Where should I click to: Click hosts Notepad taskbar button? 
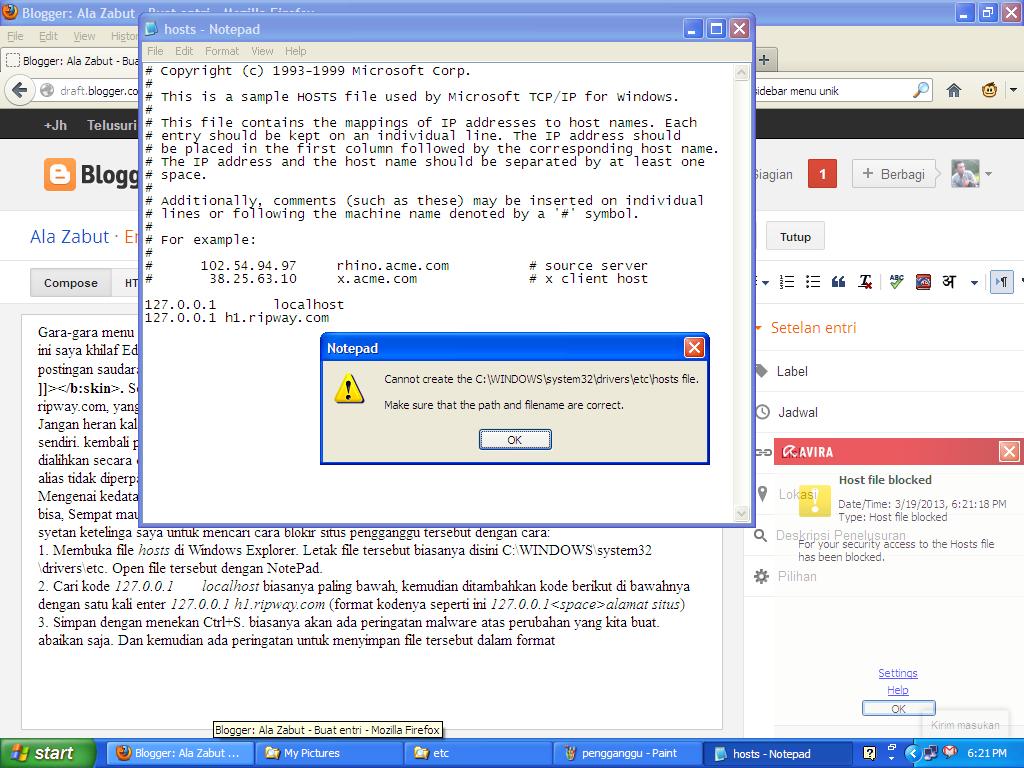click(777, 753)
